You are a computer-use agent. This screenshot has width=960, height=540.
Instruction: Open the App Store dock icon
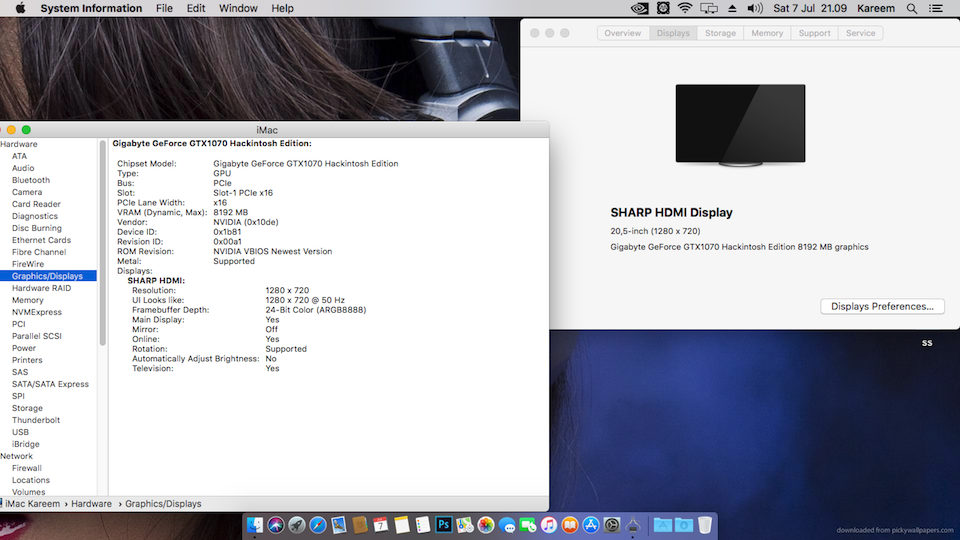[x=590, y=525]
